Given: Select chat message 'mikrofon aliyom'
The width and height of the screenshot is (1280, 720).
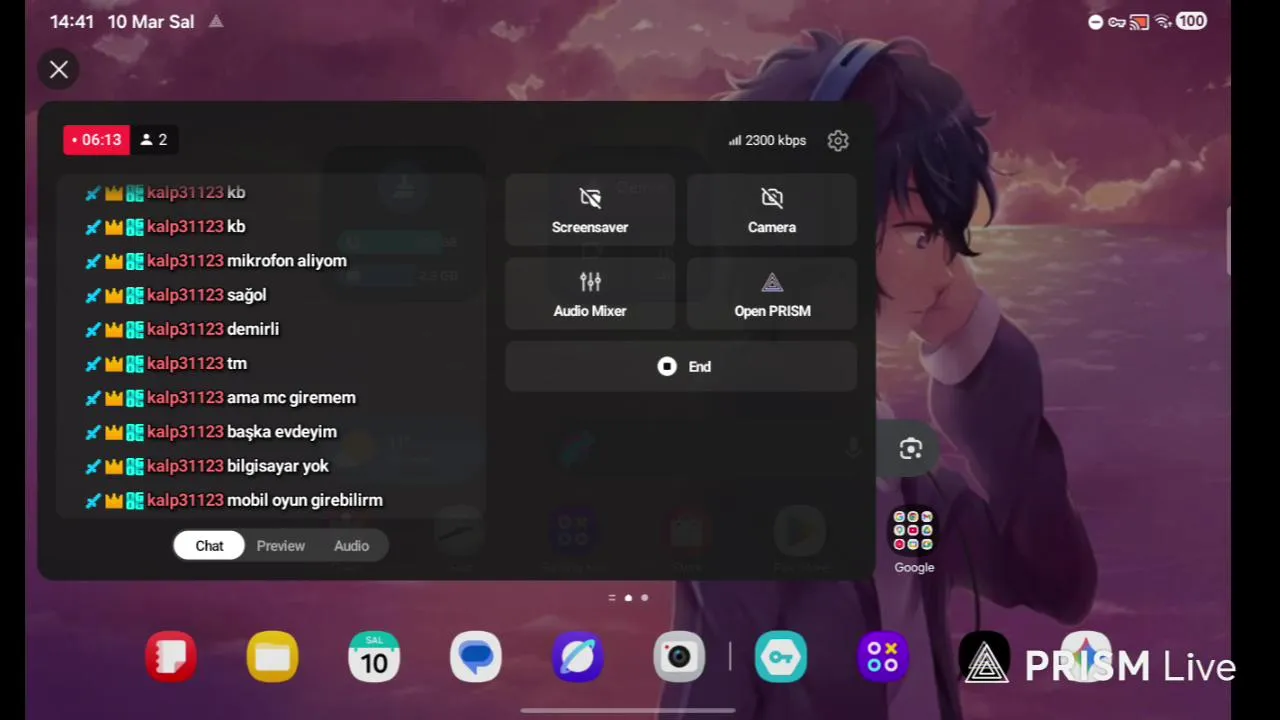Looking at the screenshot, I should (287, 261).
